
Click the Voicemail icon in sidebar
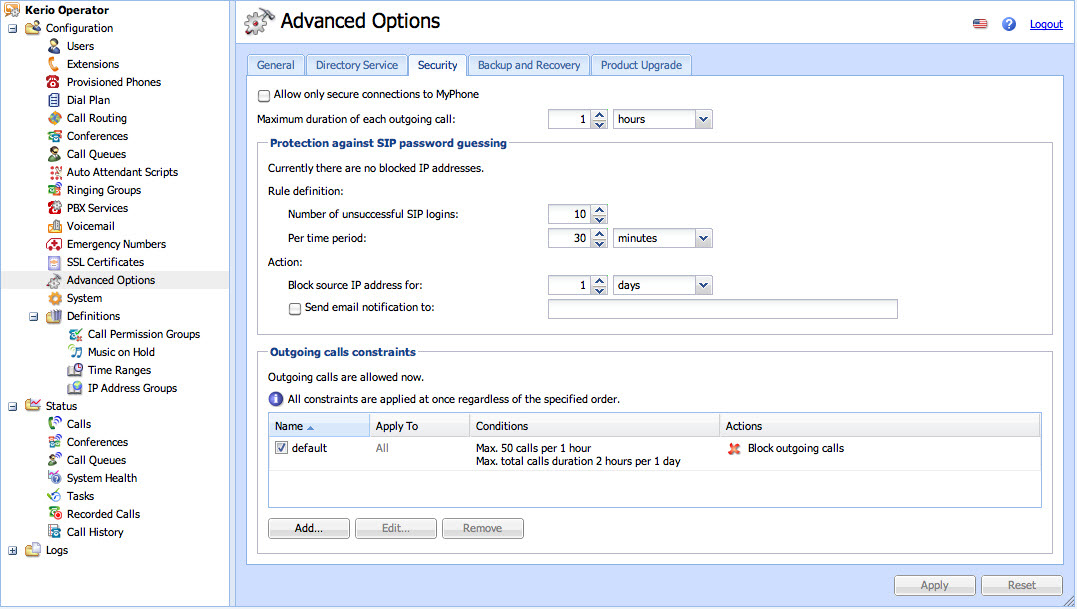click(55, 226)
